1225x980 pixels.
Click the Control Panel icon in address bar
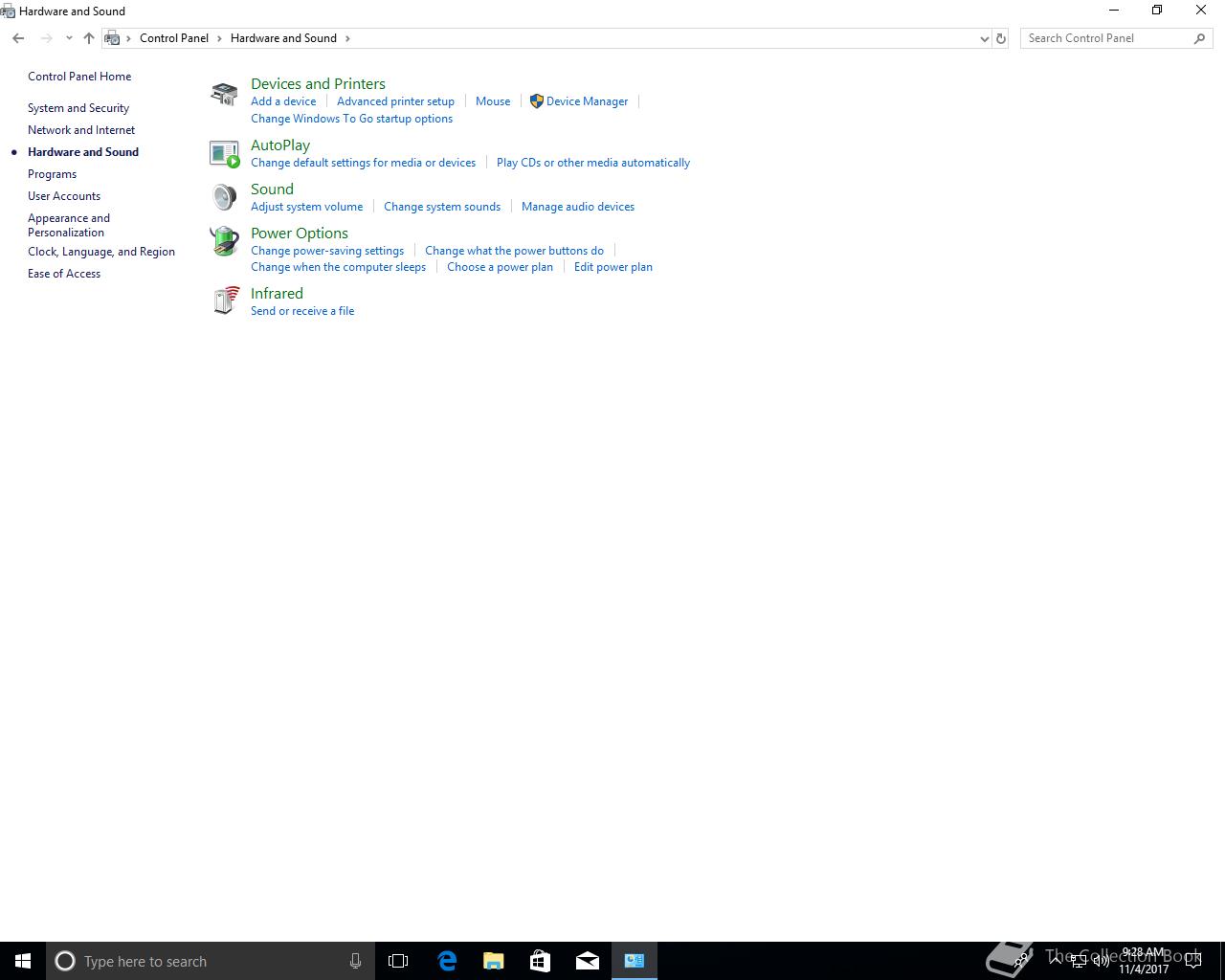coord(112,38)
